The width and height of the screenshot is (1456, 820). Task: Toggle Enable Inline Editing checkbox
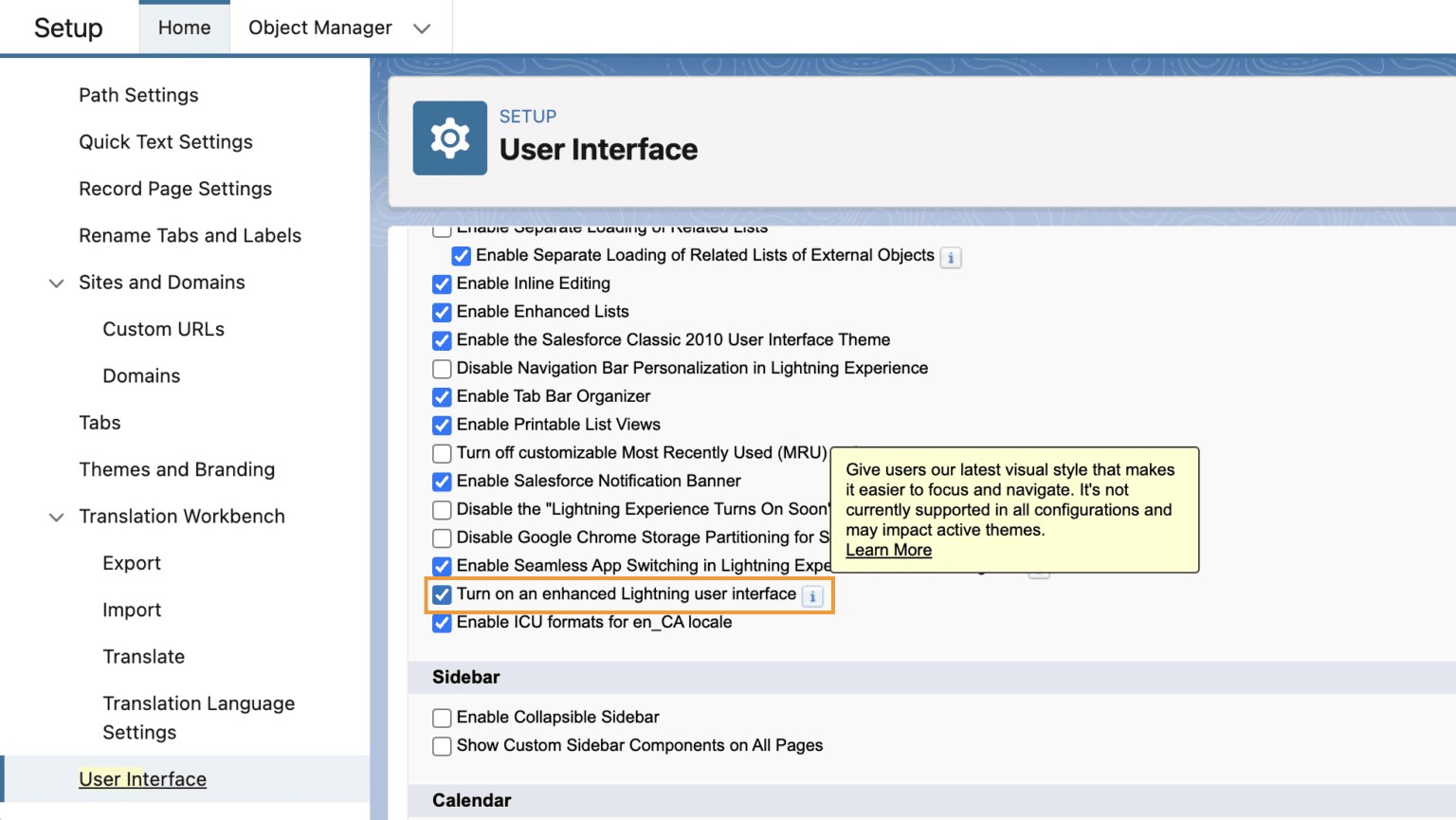pos(442,284)
